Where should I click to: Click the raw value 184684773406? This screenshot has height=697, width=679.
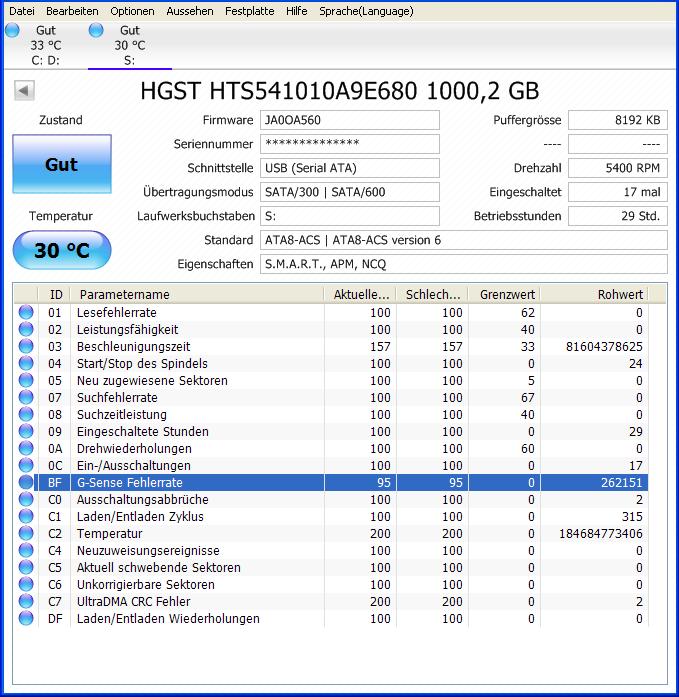[601, 533]
